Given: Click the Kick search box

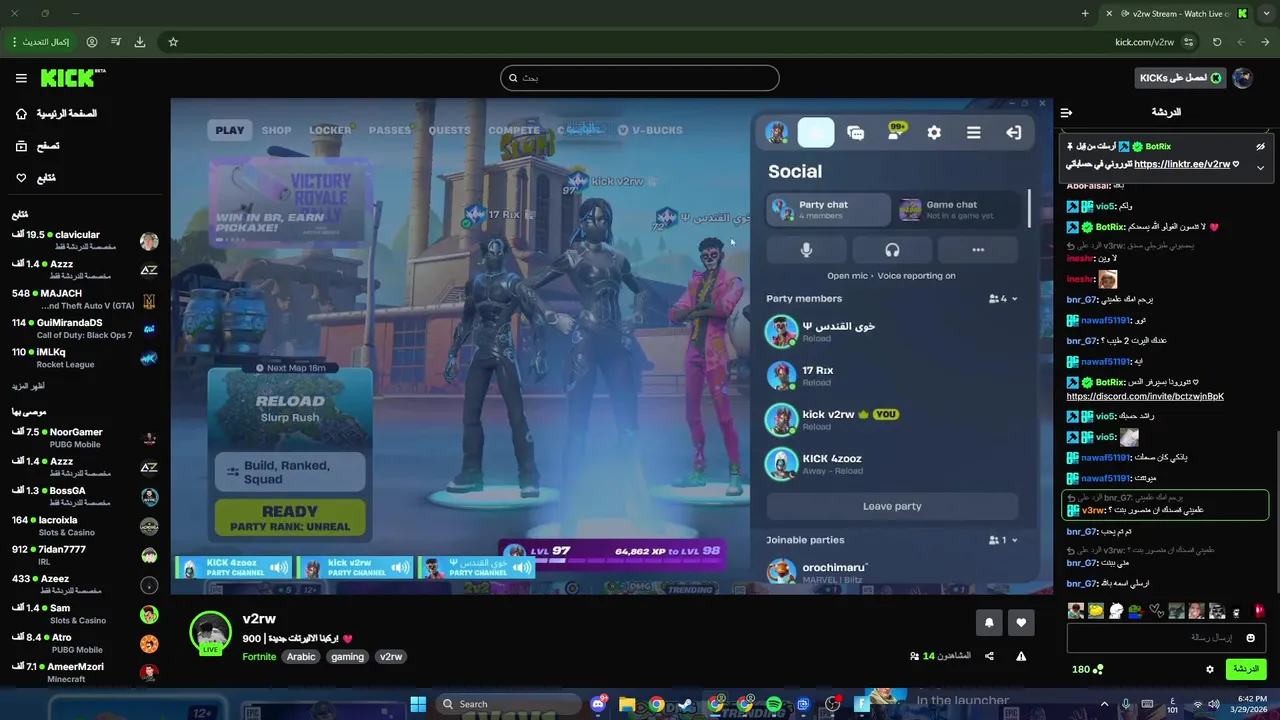Looking at the screenshot, I should pyautogui.click(x=640, y=78).
